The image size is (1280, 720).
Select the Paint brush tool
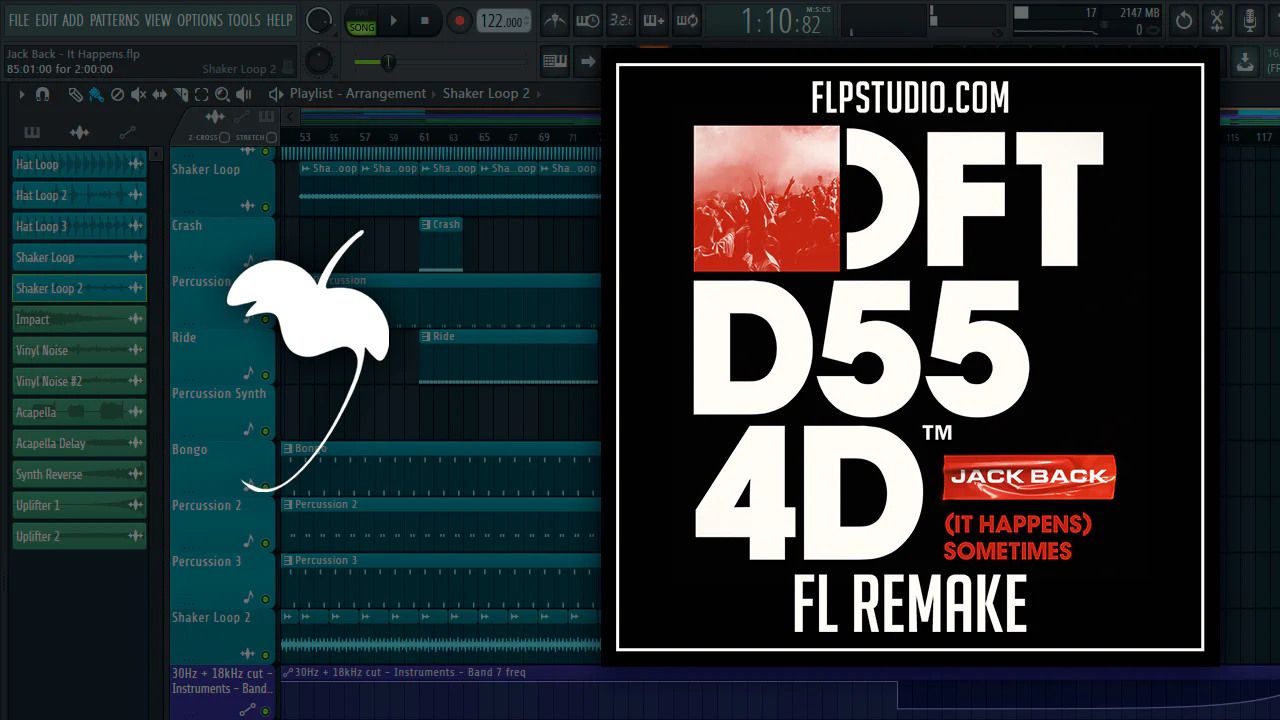coord(96,94)
